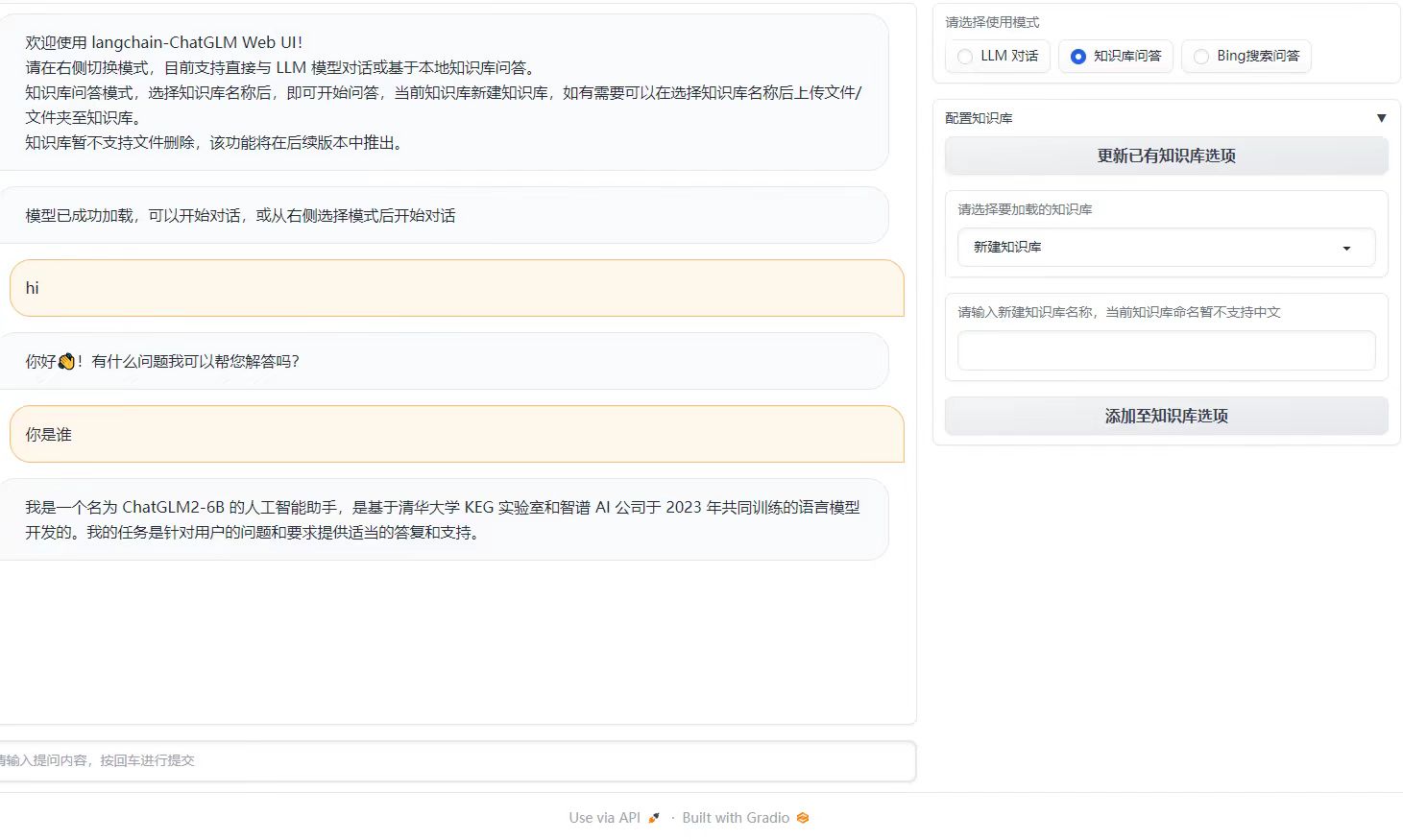Image resolution: width=1403 pixels, height=840 pixels.
Task: Click the 欢迎使用 langchain-ChatGLM Web UI welcome text
Action: (x=164, y=42)
